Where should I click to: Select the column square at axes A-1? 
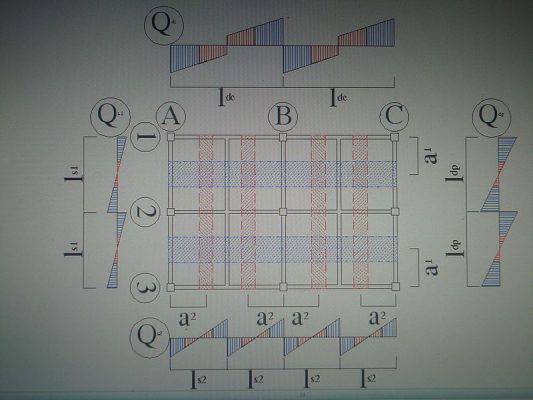pos(171,137)
